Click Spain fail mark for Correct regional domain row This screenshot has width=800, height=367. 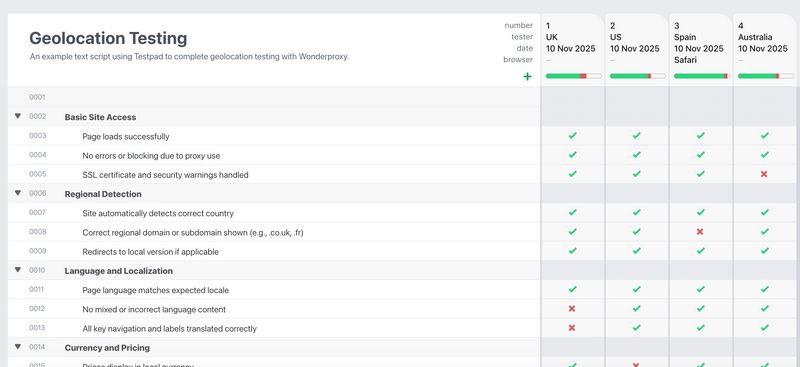700,232
